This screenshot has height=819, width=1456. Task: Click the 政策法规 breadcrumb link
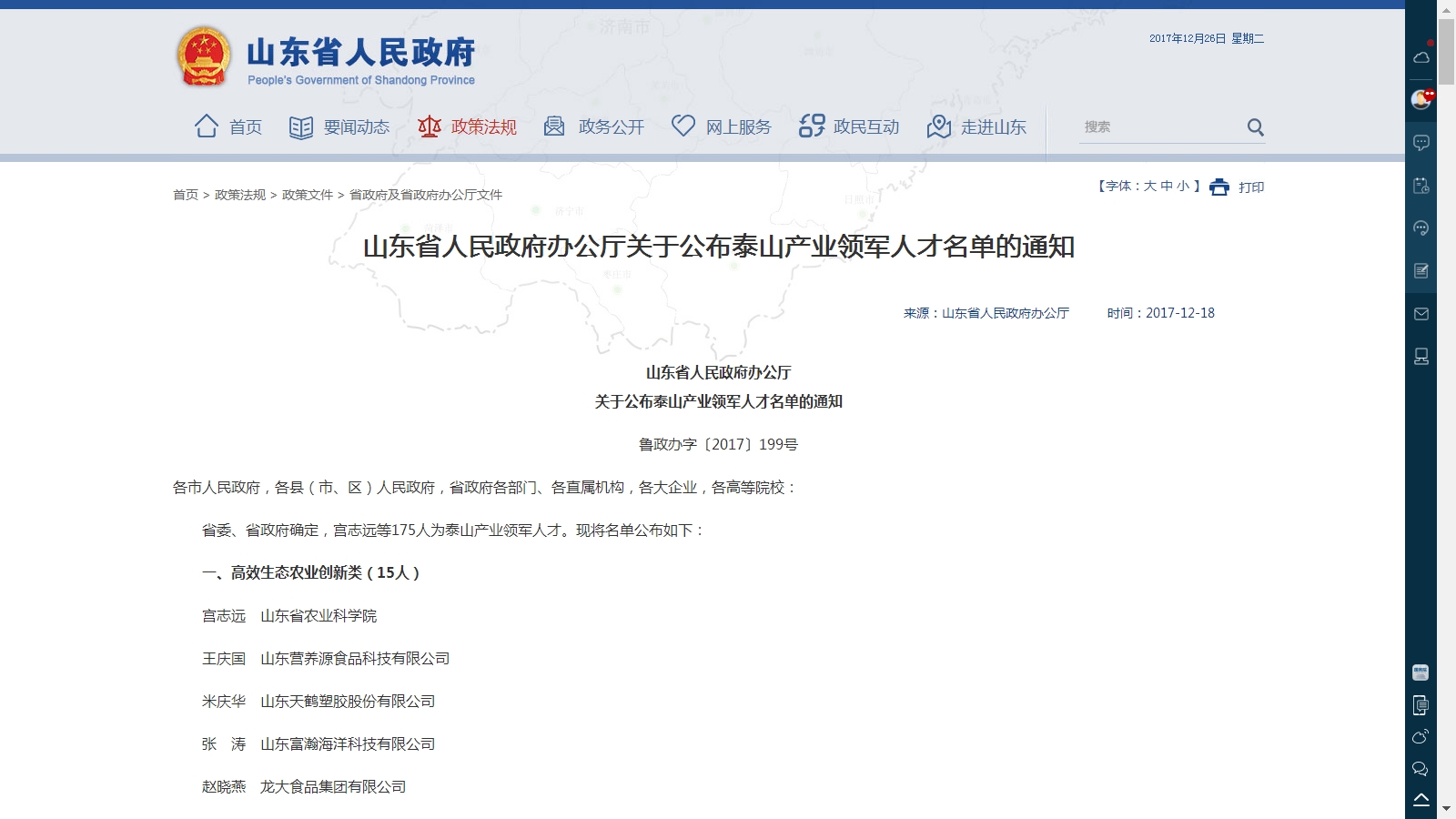240,195
